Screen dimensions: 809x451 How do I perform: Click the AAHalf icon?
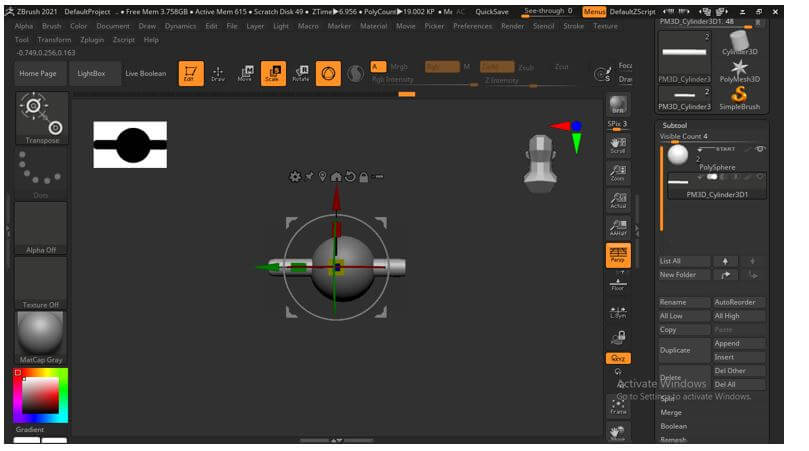point(618,228)
